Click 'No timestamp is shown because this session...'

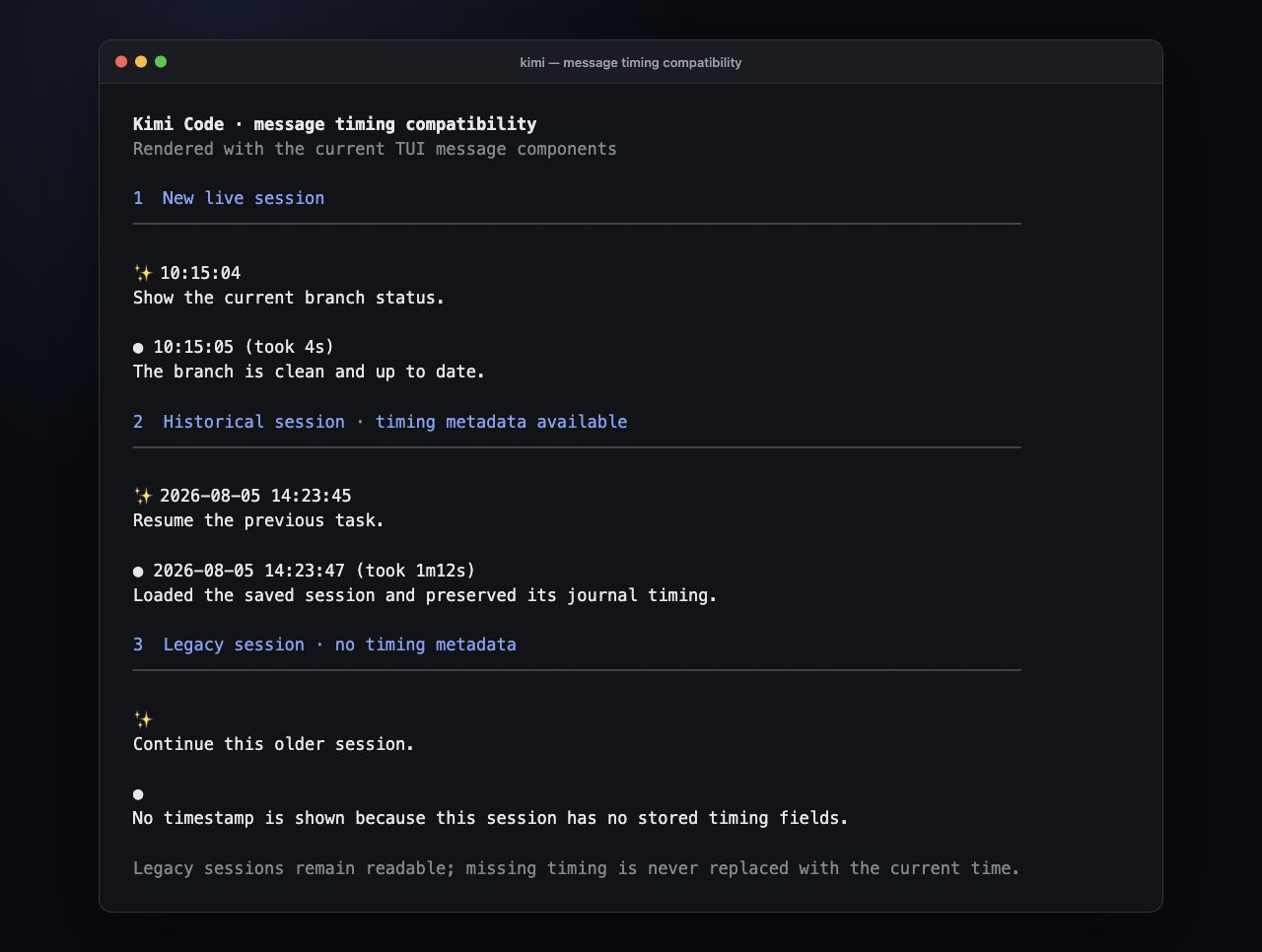pos(490,818)
